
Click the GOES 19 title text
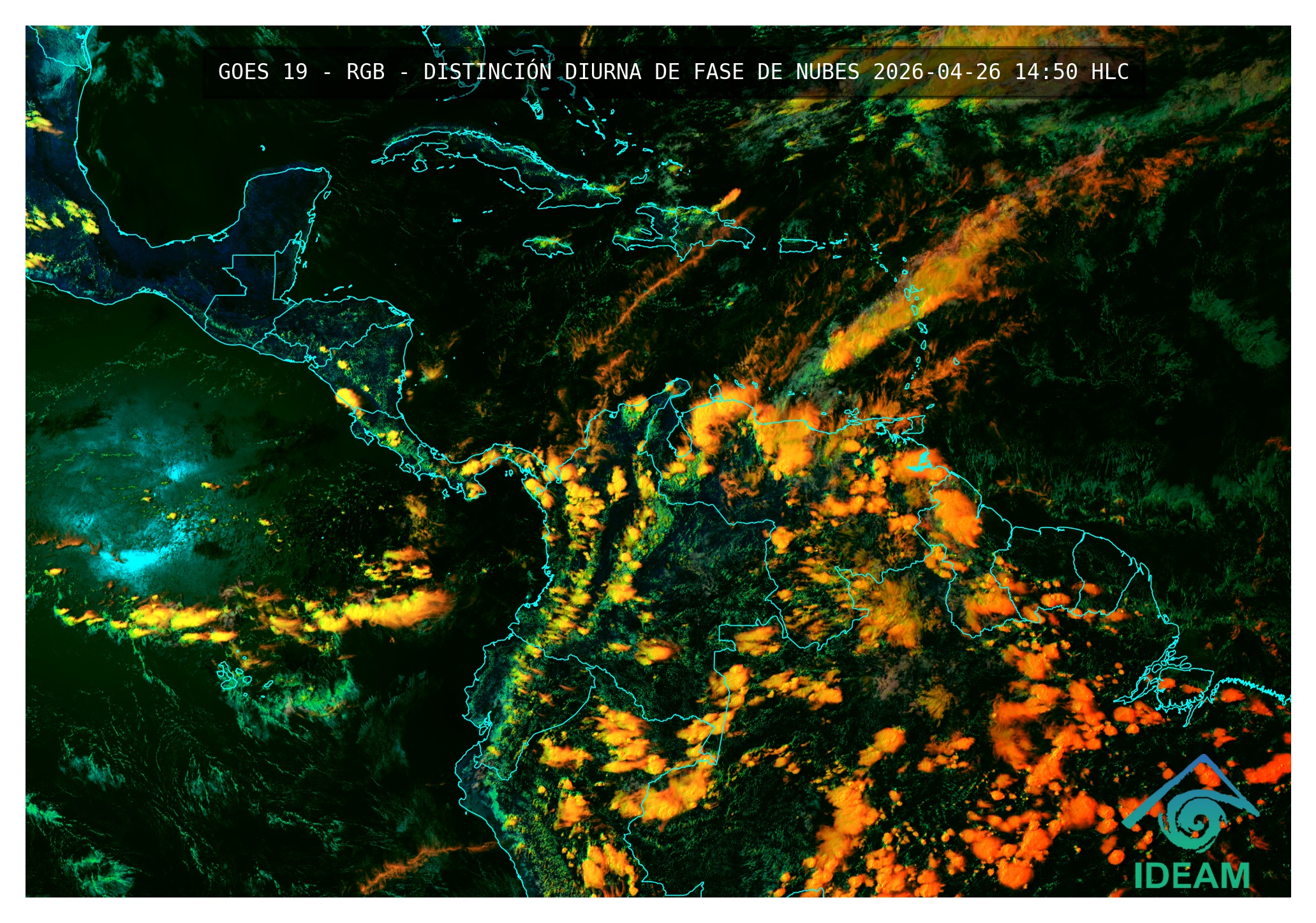262,72
